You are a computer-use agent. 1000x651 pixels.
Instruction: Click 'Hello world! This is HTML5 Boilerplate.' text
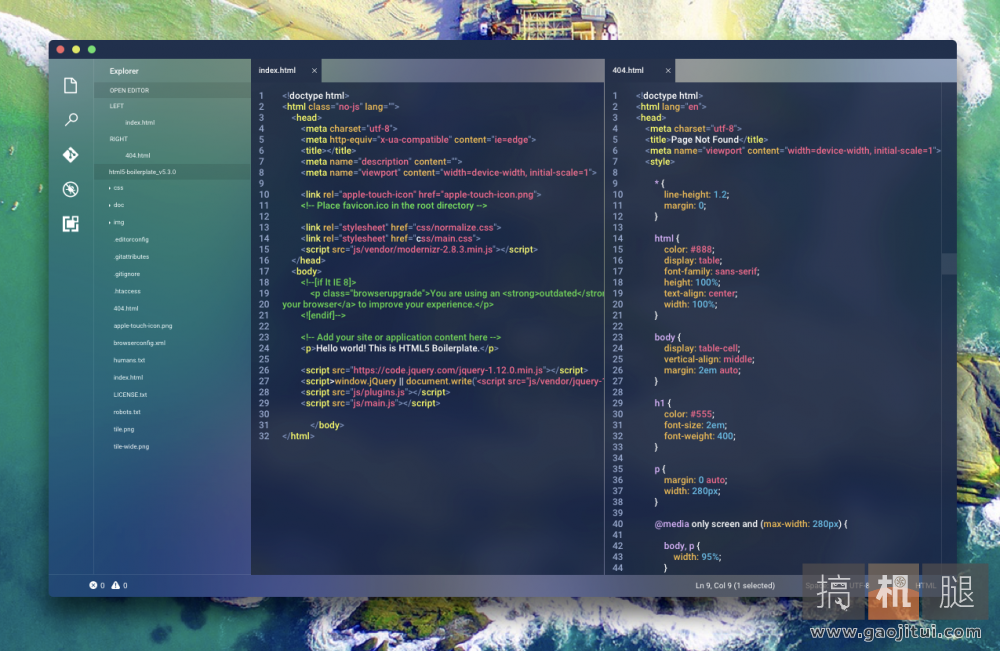click(x=397, y=348)
